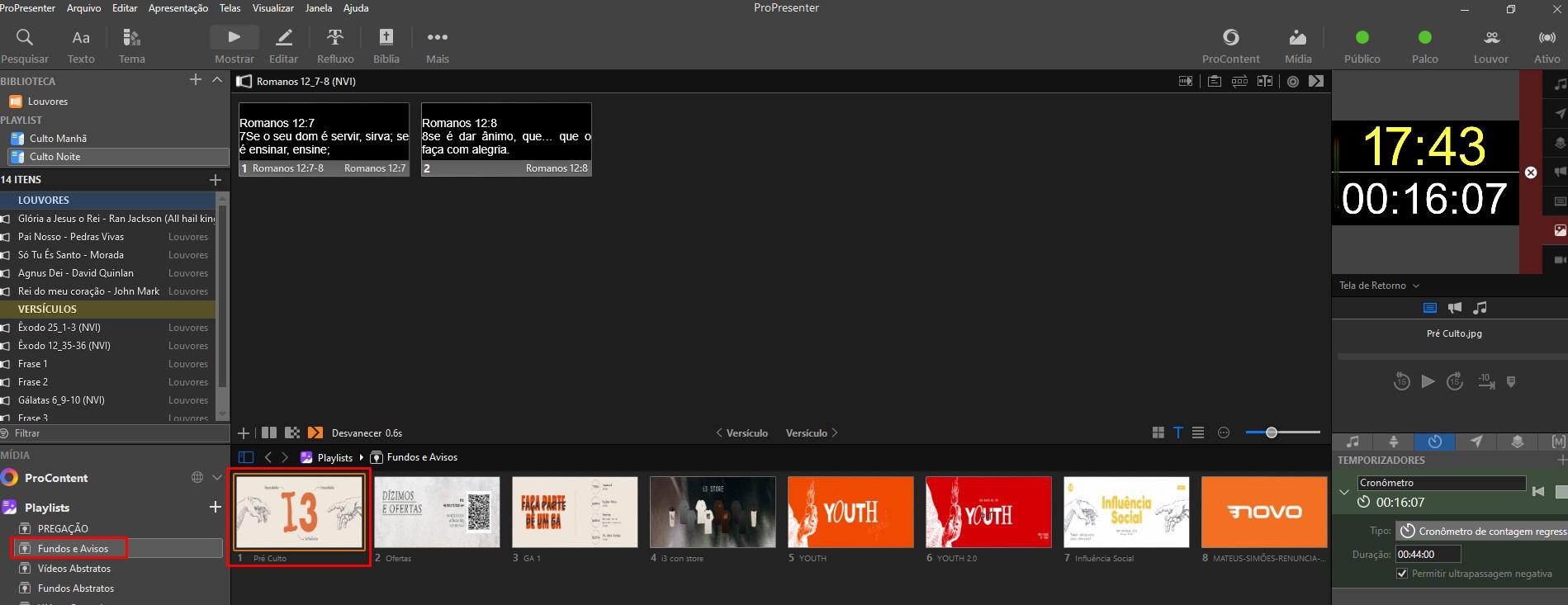
Task: Open the Editar menu in menu bar
Action: tap(125, 8)
